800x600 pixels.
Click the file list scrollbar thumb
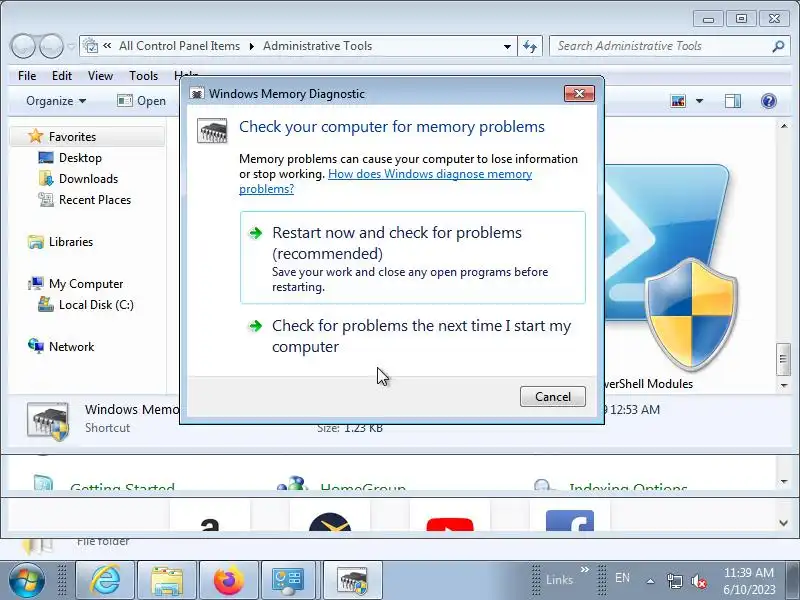(x=784, y=359)
